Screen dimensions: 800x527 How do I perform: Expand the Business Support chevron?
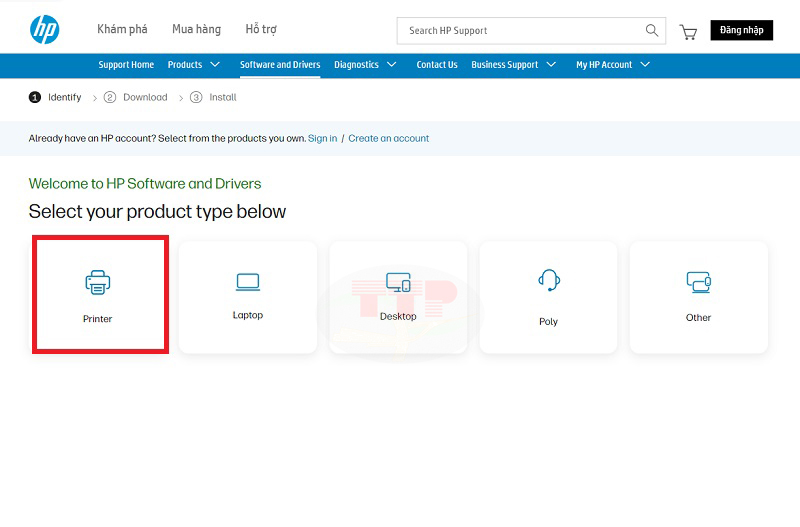pos(551,64)
